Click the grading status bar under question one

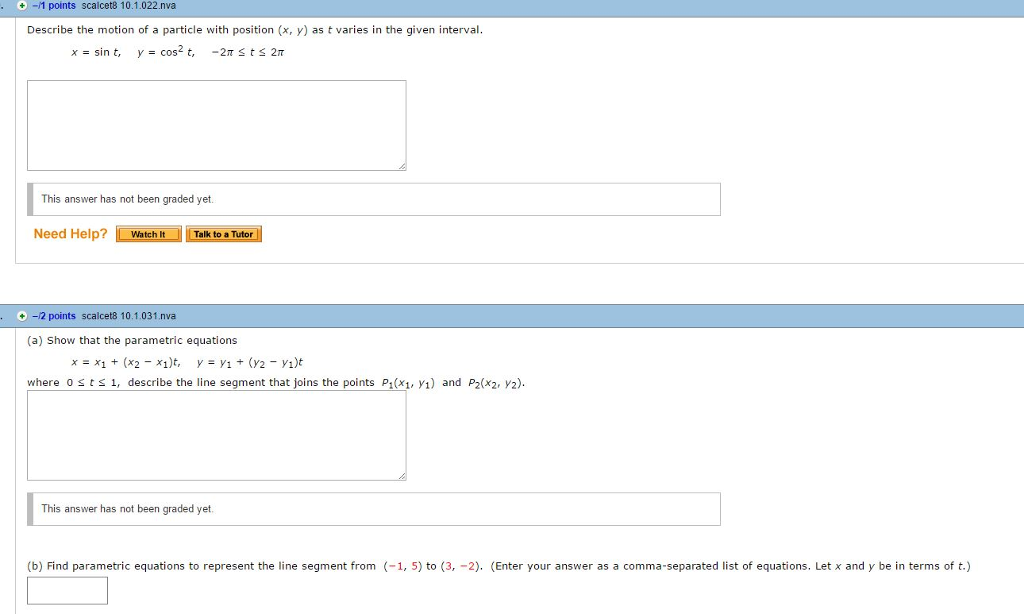tap(375, 199)
